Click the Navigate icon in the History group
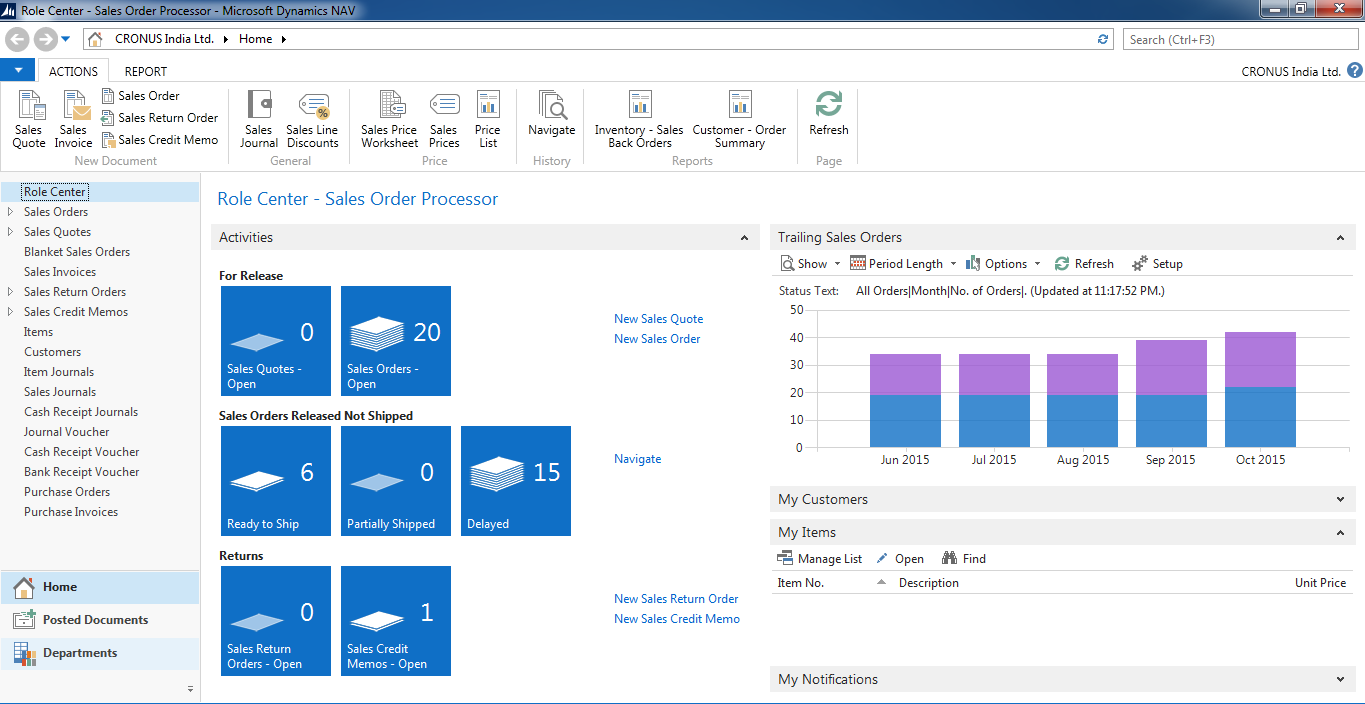1365x704 pixels. [551, 118]
